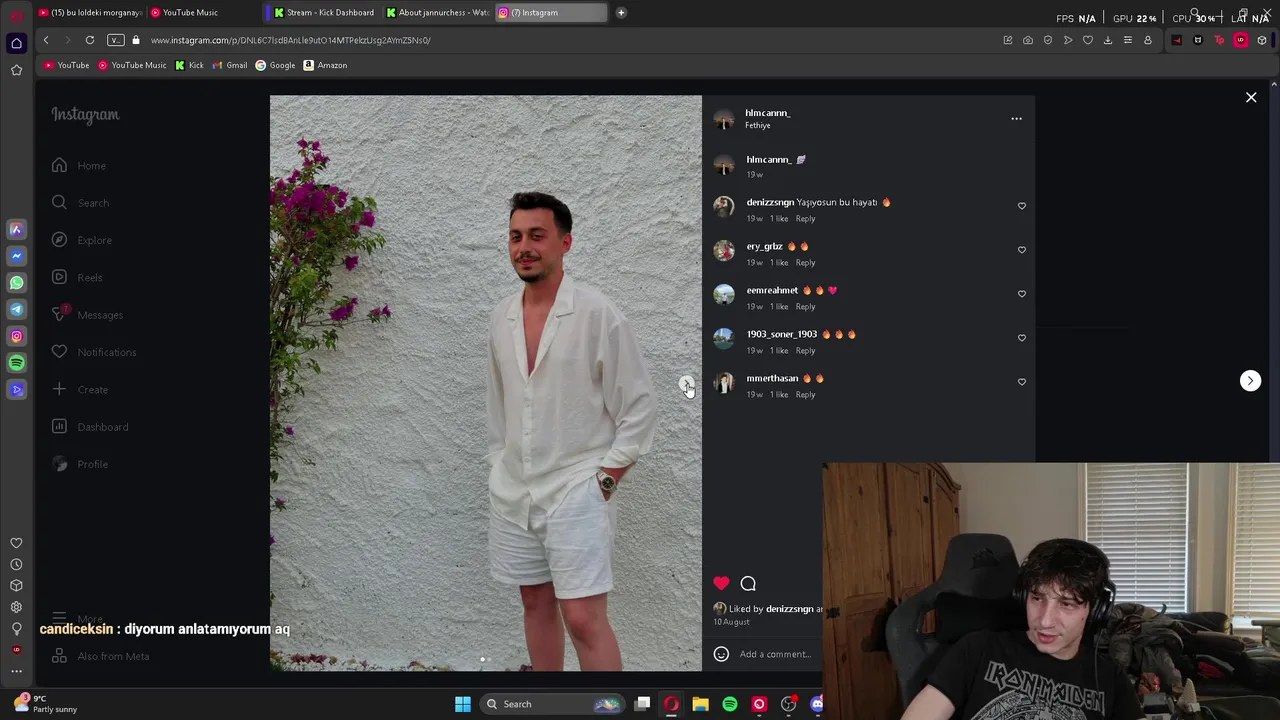Reply to mmerthasan's comment
The height and width of the screenshot is (720, 1280).
805,394
